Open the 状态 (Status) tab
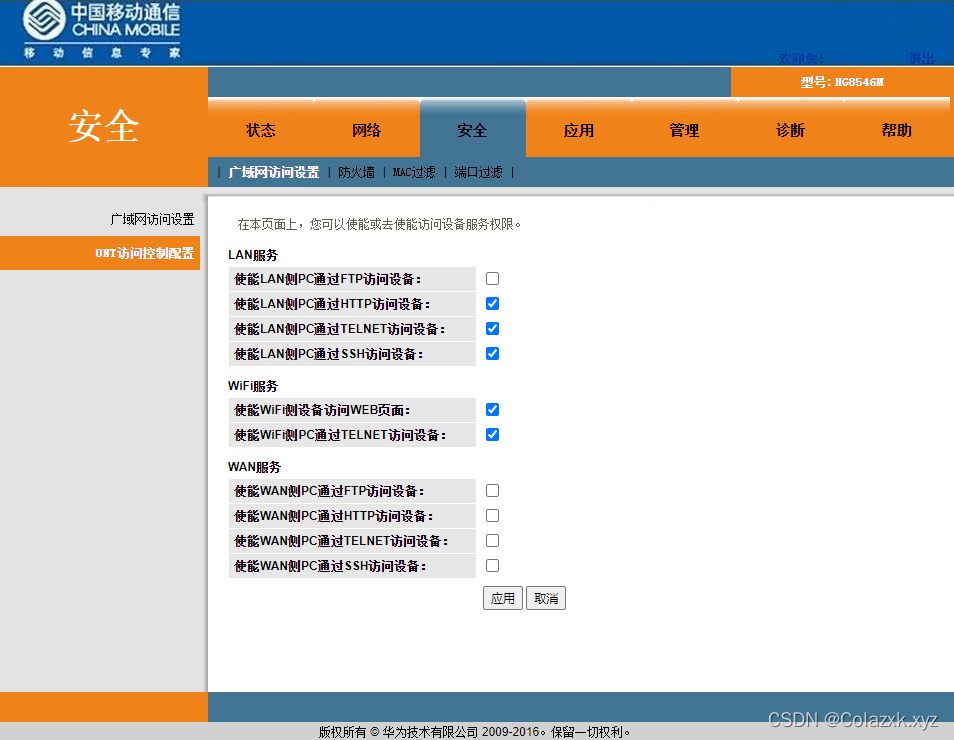 (x=260, y=128)
